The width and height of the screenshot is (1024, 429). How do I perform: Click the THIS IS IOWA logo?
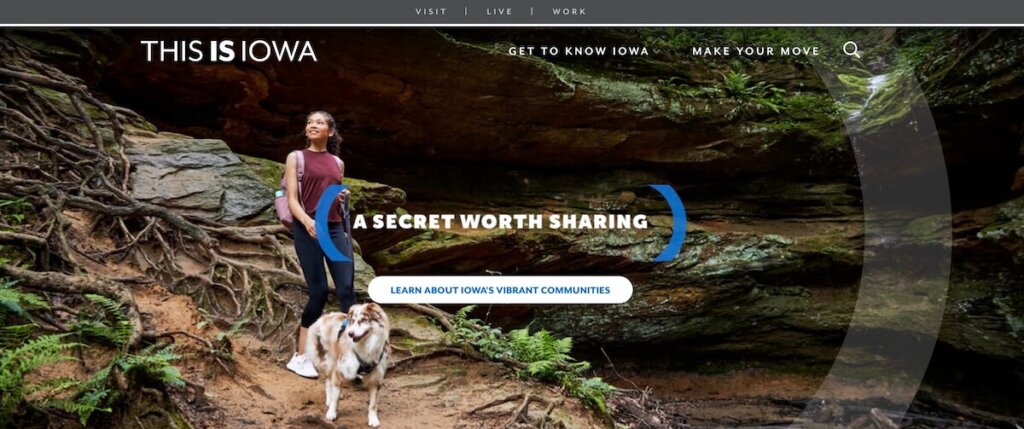click(x=229, y=51)
